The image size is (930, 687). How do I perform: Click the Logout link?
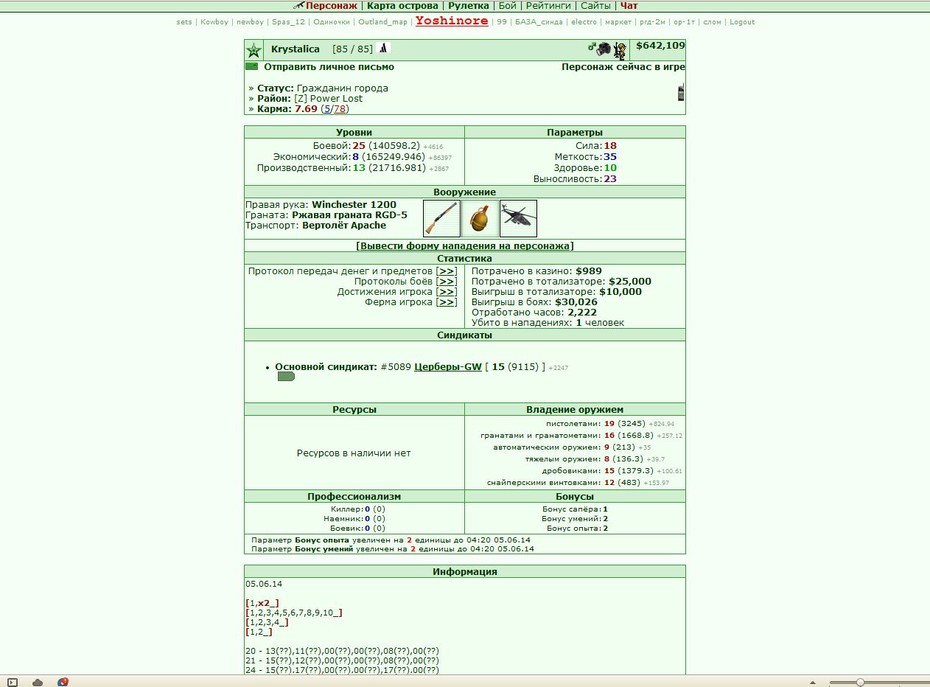pos(742,22)
